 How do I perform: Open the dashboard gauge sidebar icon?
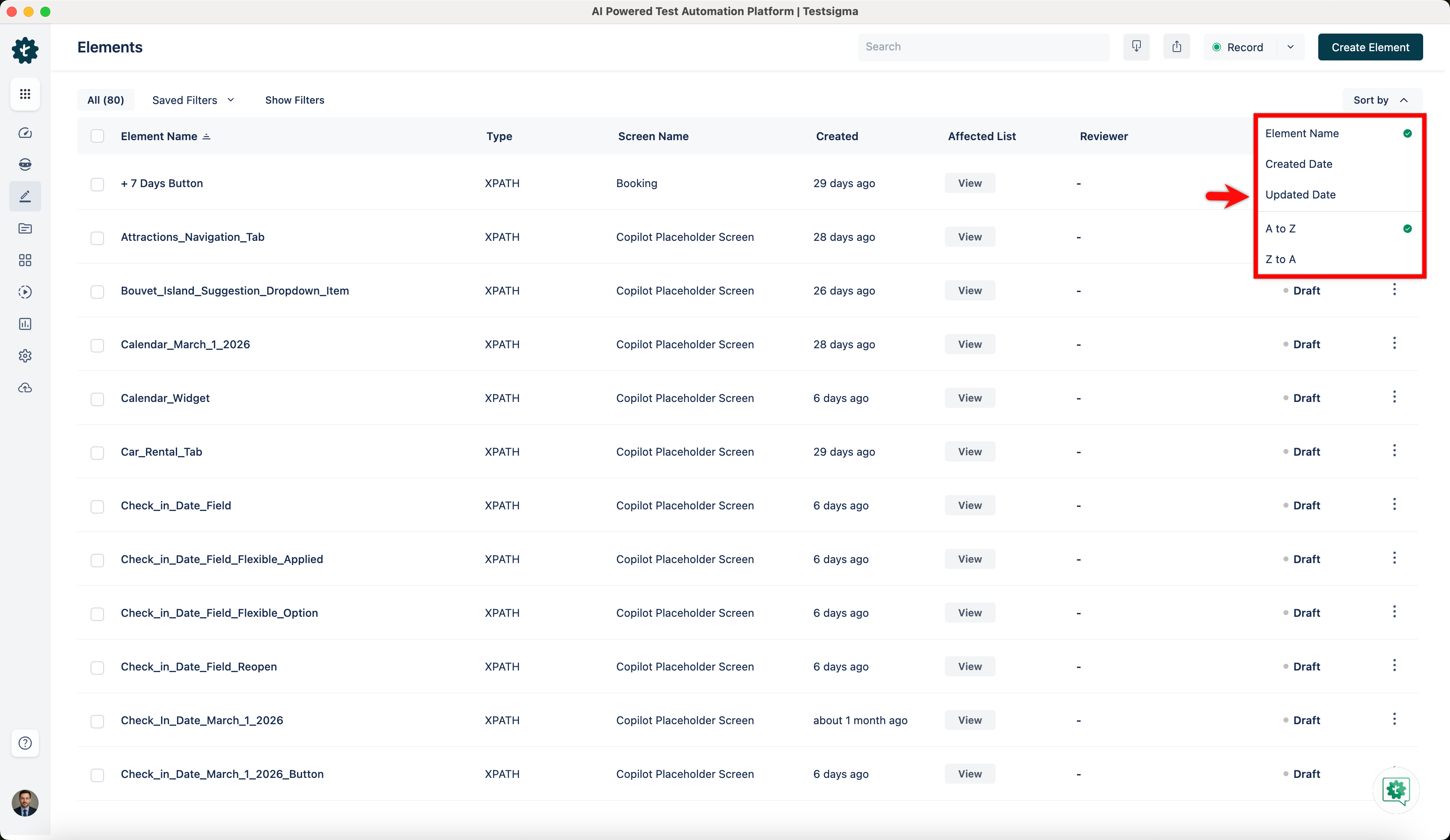coord(25,133)
